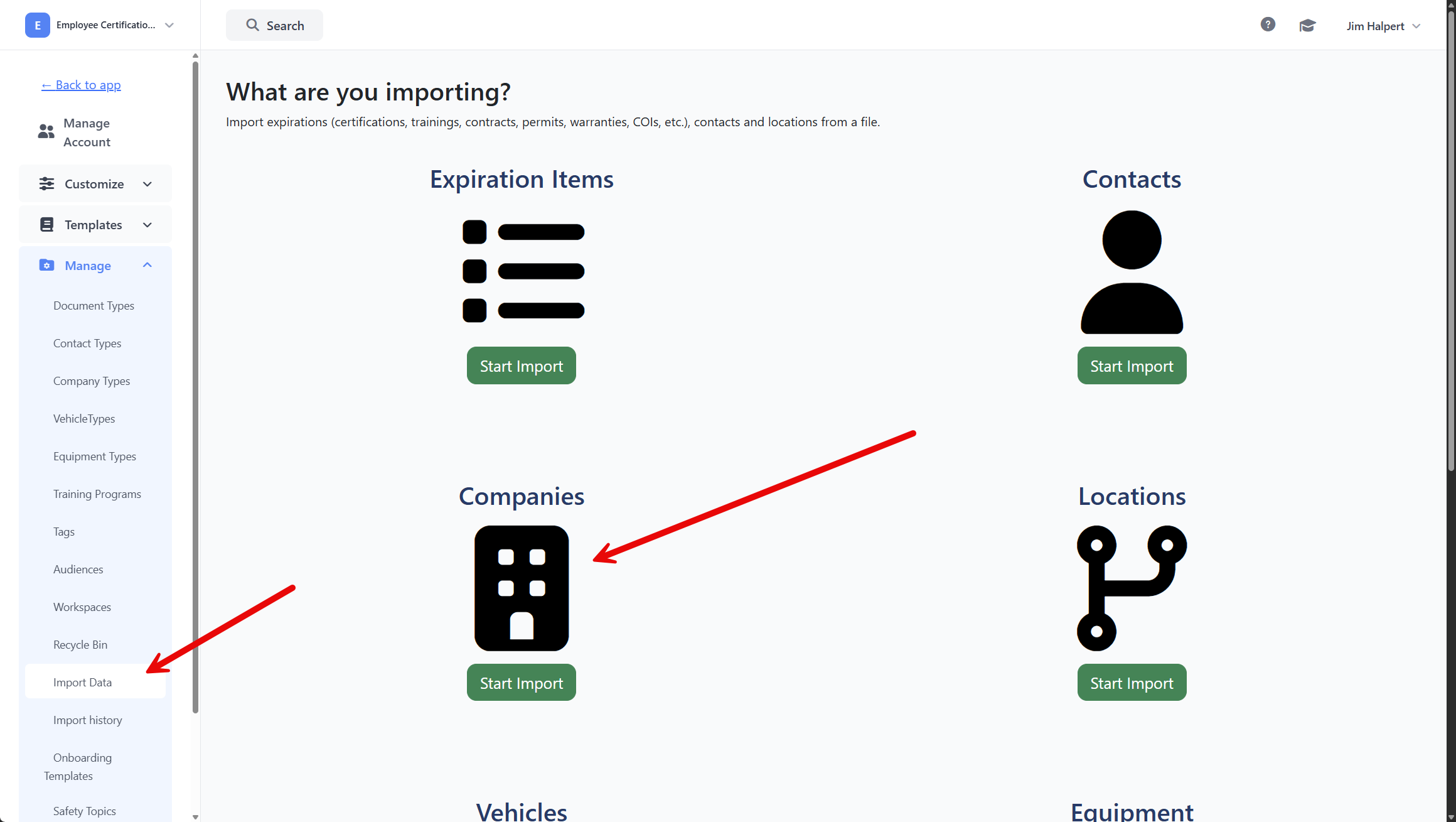Click the Manage Account people icon

click(46, 132)
